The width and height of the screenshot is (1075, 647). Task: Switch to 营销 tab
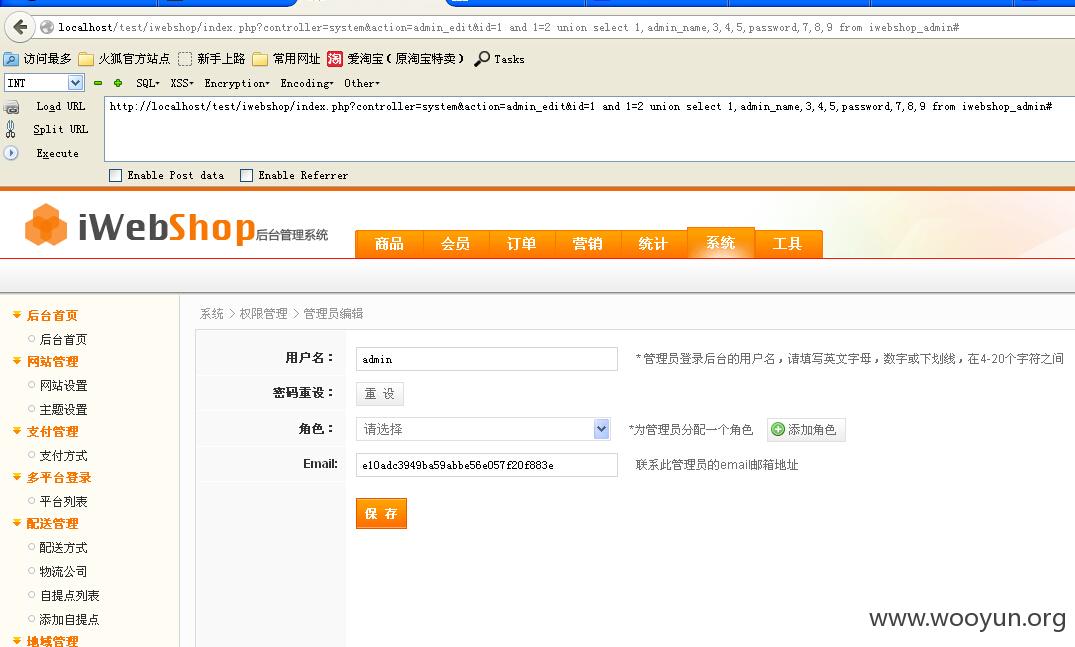[588, 244]
